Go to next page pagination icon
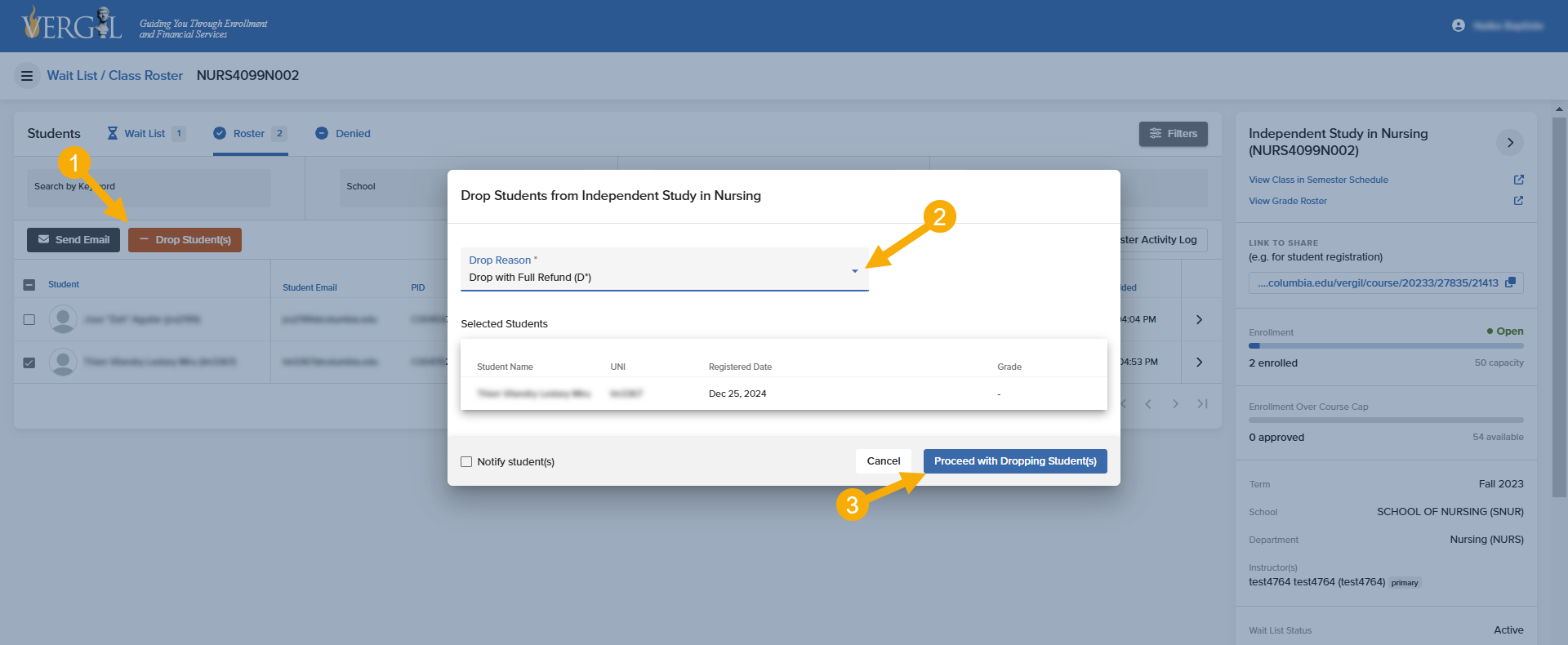The image size is (1568, 645). pyautogui.click(x=1175, y=403)
